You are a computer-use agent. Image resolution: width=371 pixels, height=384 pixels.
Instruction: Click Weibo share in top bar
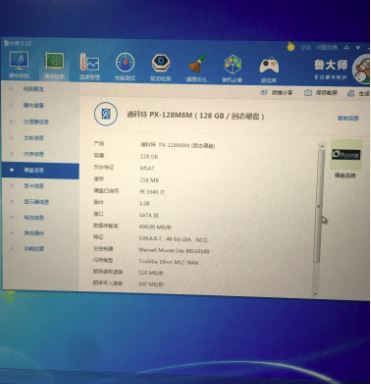[x=276, y=92]
